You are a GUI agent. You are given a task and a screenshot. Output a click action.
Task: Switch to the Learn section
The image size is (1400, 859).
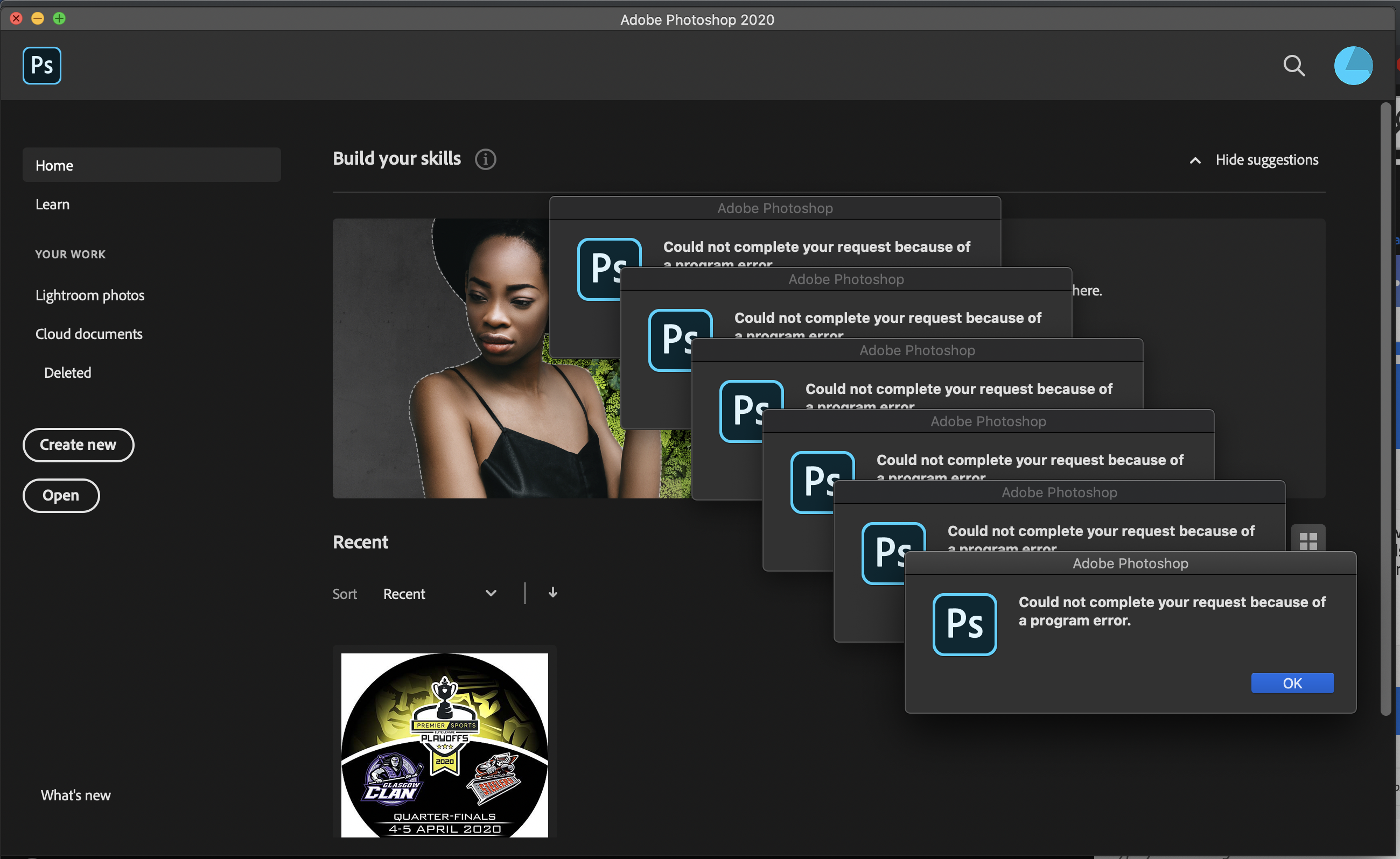tap(52, 204)
